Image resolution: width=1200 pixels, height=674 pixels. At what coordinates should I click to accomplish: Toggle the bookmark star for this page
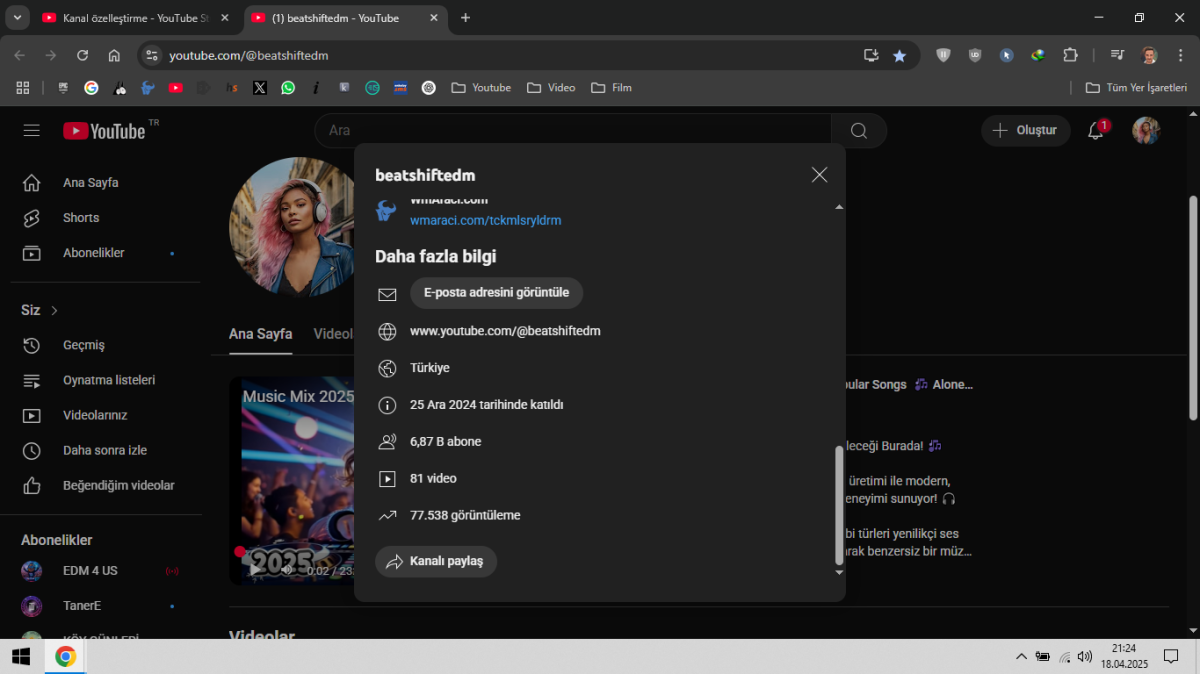899,56
